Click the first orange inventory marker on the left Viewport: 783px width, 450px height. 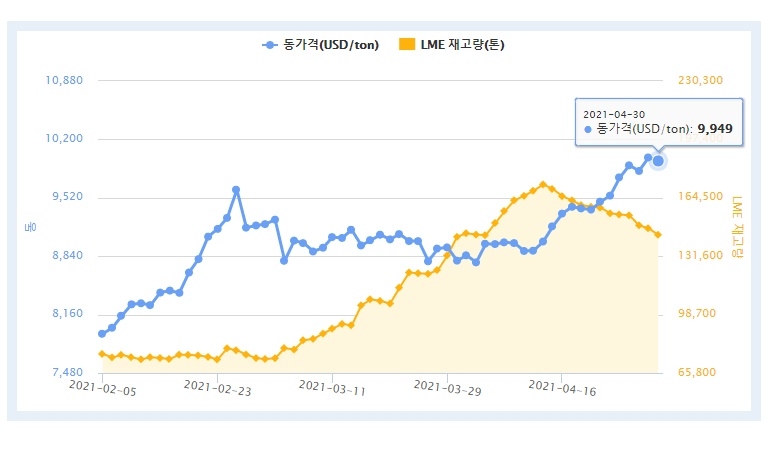click(102, 354)
